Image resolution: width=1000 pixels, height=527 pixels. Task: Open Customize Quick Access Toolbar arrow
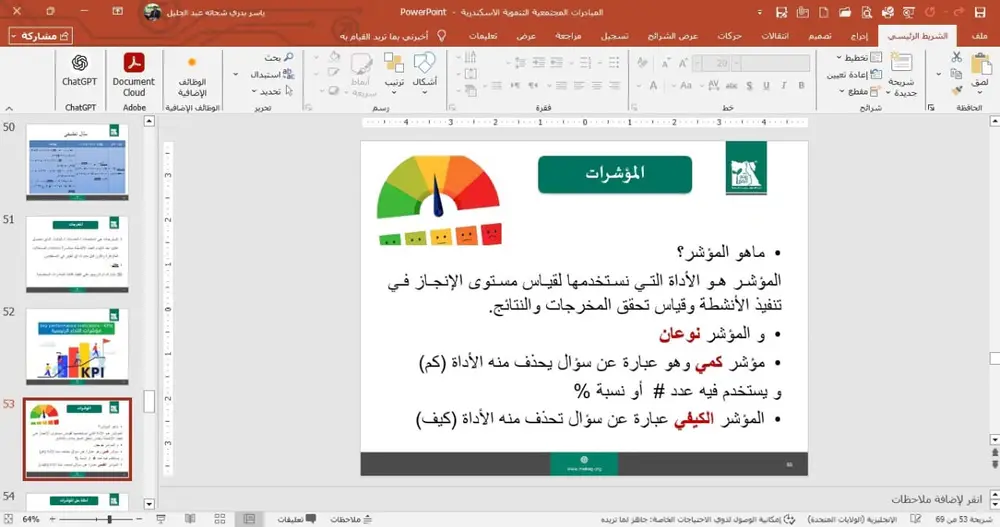click(x=760, y=12)
